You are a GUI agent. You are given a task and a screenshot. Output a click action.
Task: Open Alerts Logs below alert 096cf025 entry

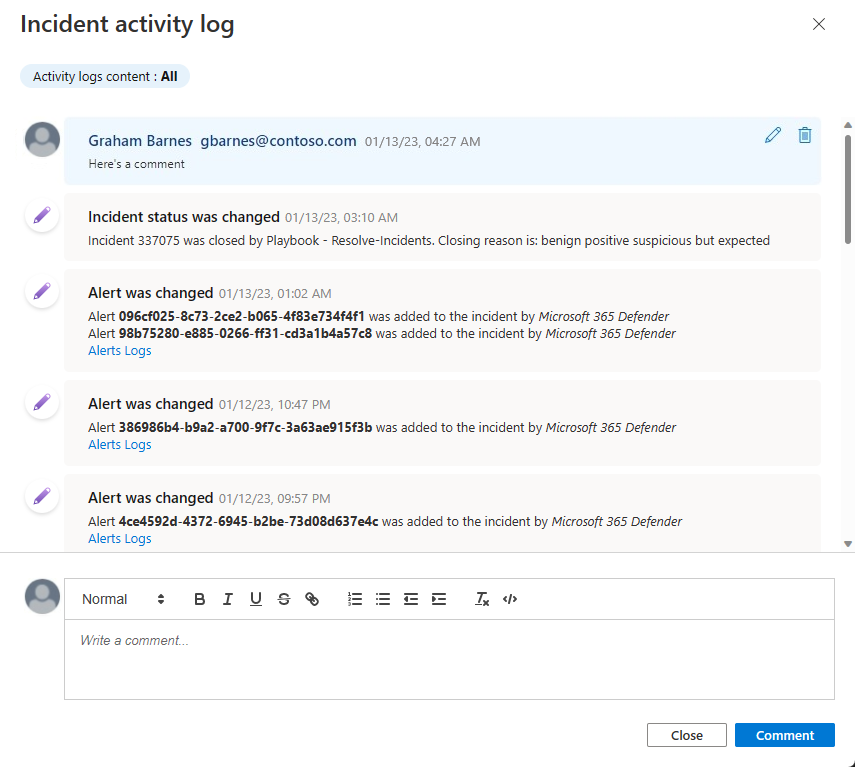tap(119, 350)
